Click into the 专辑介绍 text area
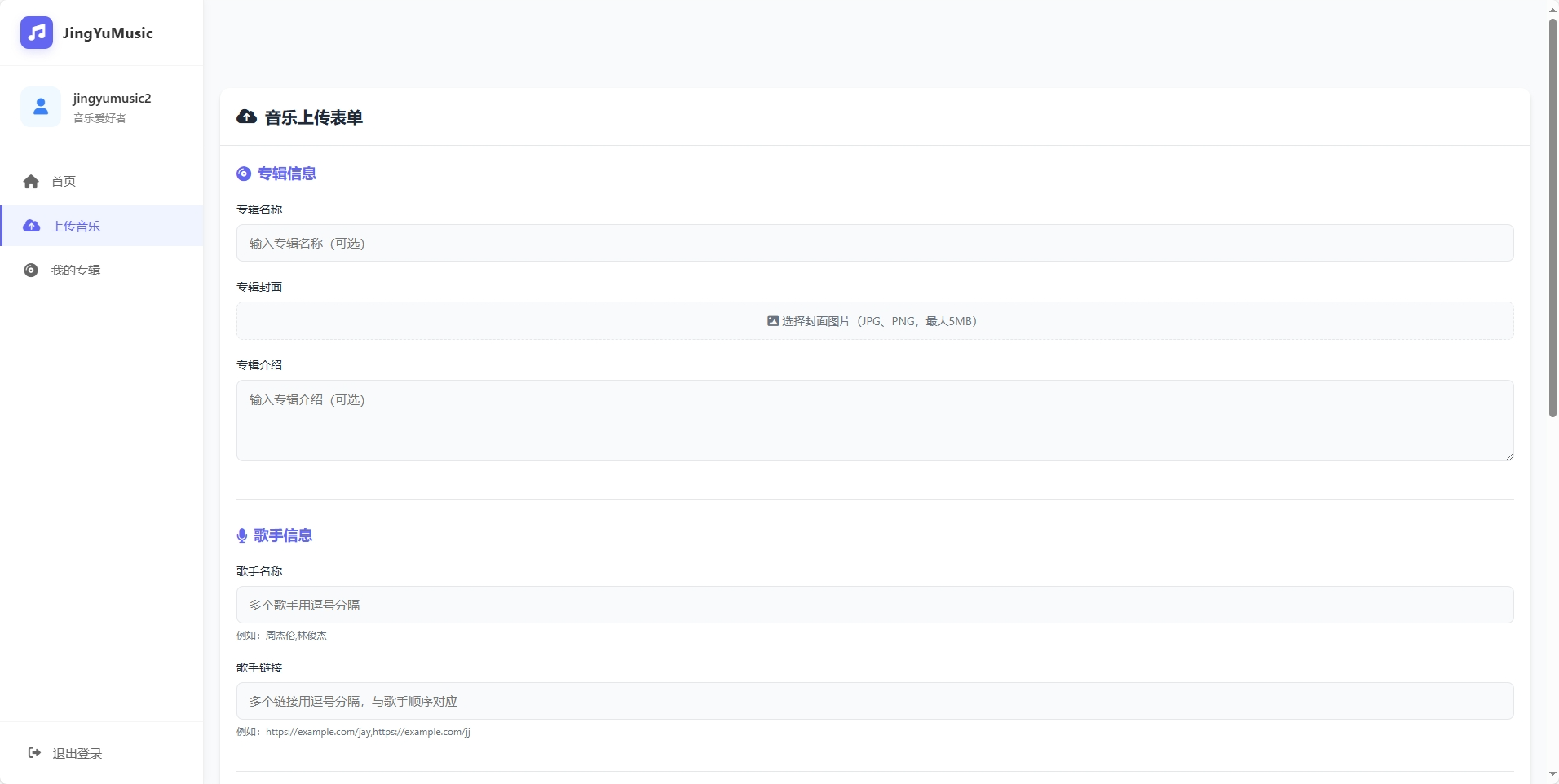The width and height of the screenshot is (1559, 784). (x=874, y=421)
